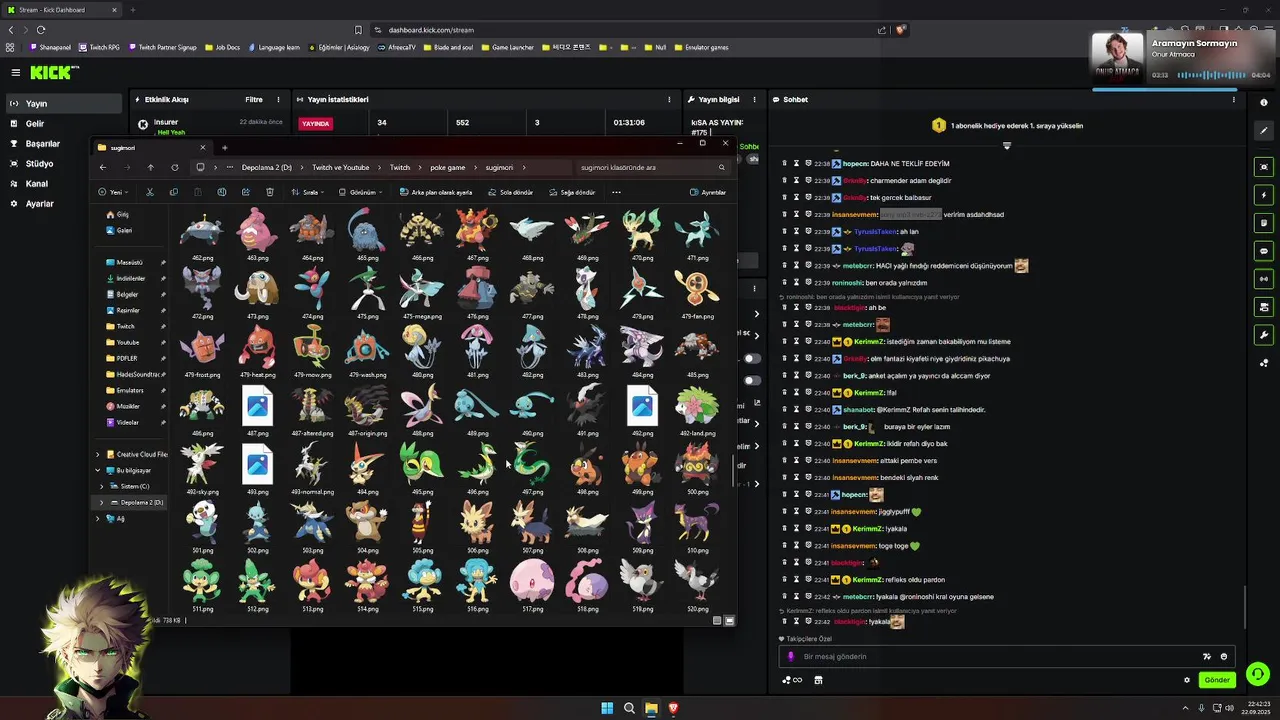Open Explorer's See more three-dot menu
The image size is (1280, 720).
[616, 192]
